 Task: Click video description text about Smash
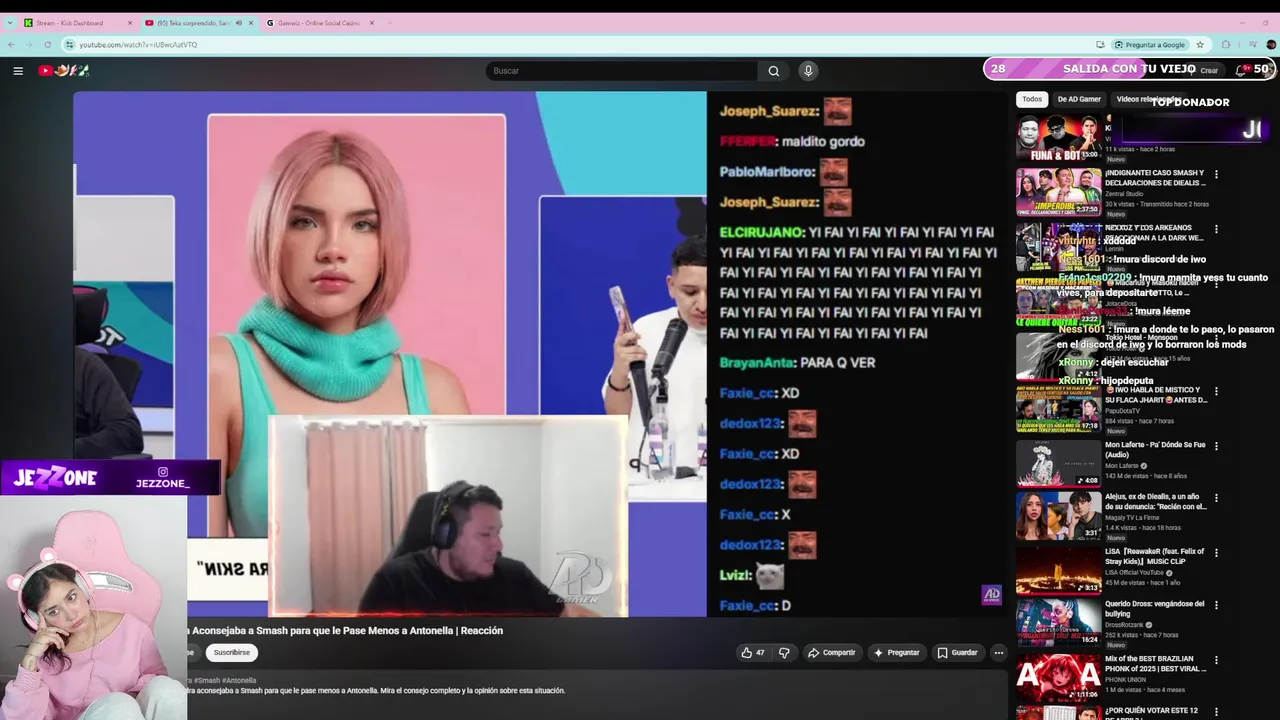pyautogui.click(x=377, y=691)
